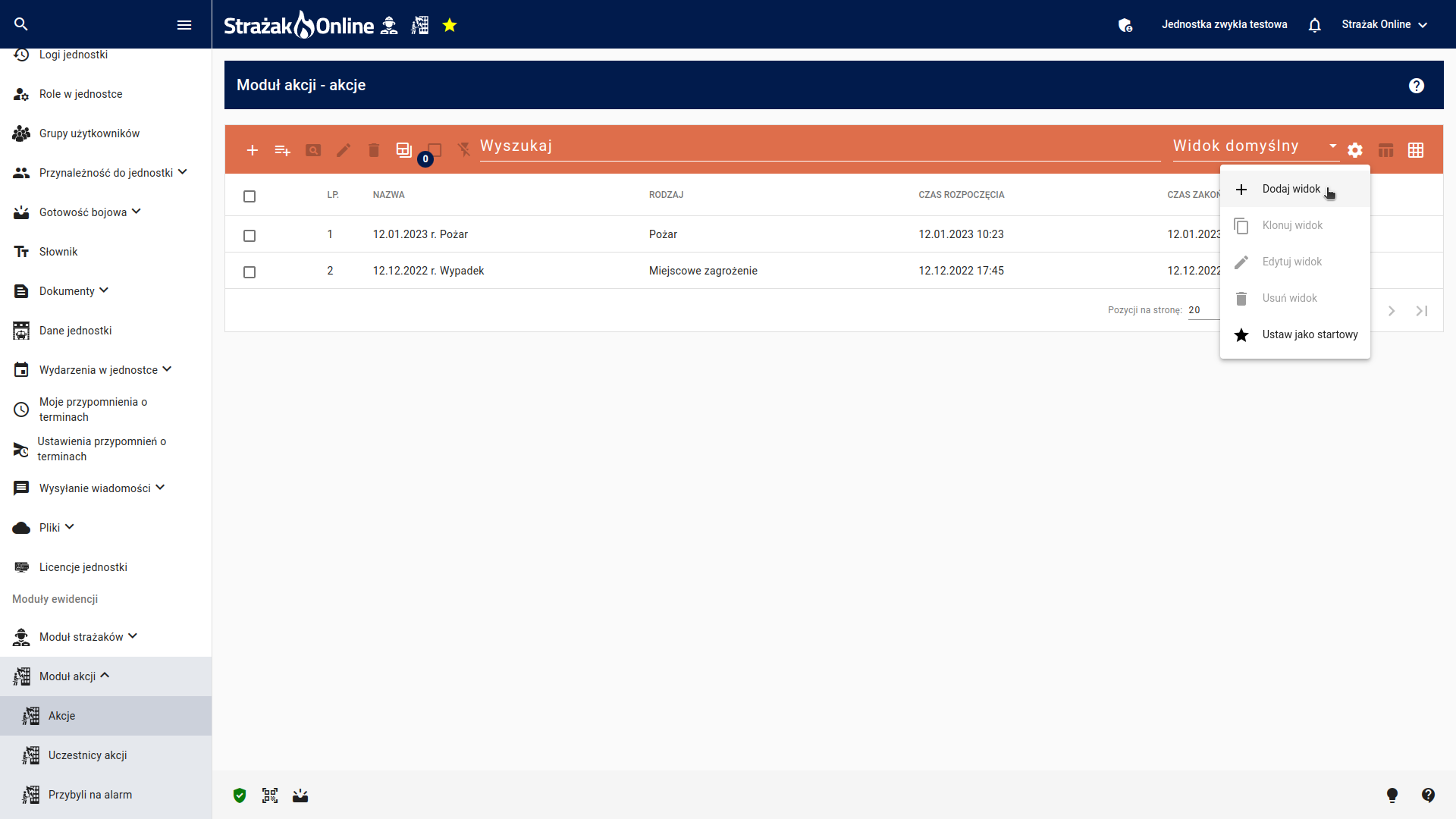Click the flash-off clear filters icon
Viewport: 1456px width, 819px height.
464,150
